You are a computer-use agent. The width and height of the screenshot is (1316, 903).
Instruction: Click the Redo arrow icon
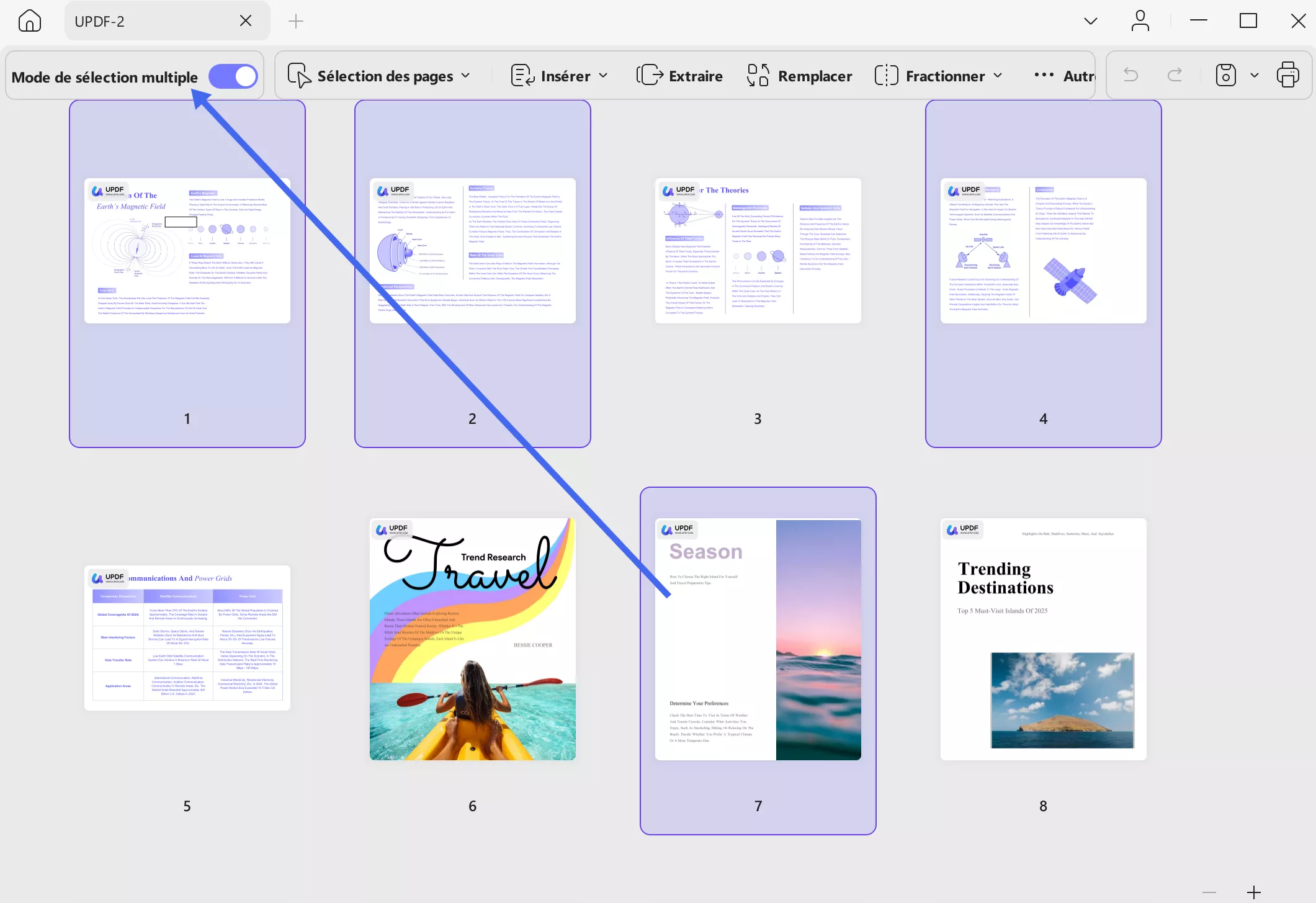pyautogui.click(x=1175, y=76)
